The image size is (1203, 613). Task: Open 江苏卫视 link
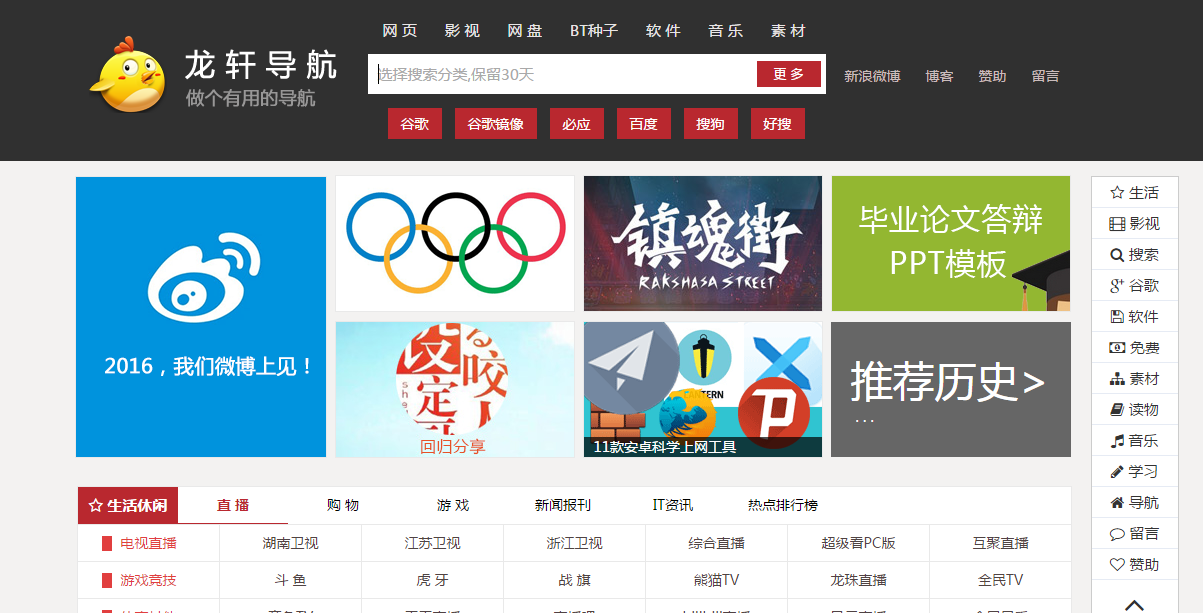433,543
